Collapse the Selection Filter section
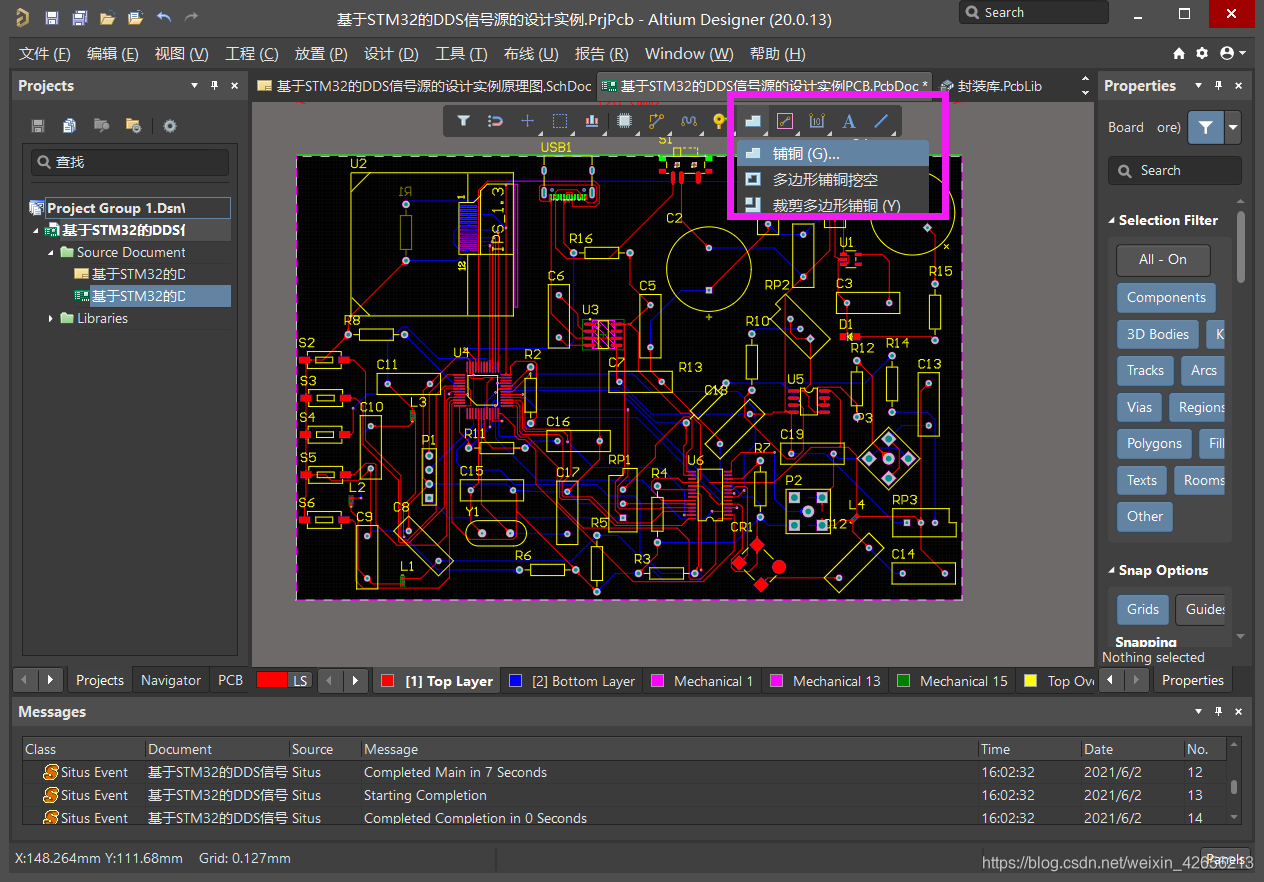1264x882 pixels. (1111, 220)
